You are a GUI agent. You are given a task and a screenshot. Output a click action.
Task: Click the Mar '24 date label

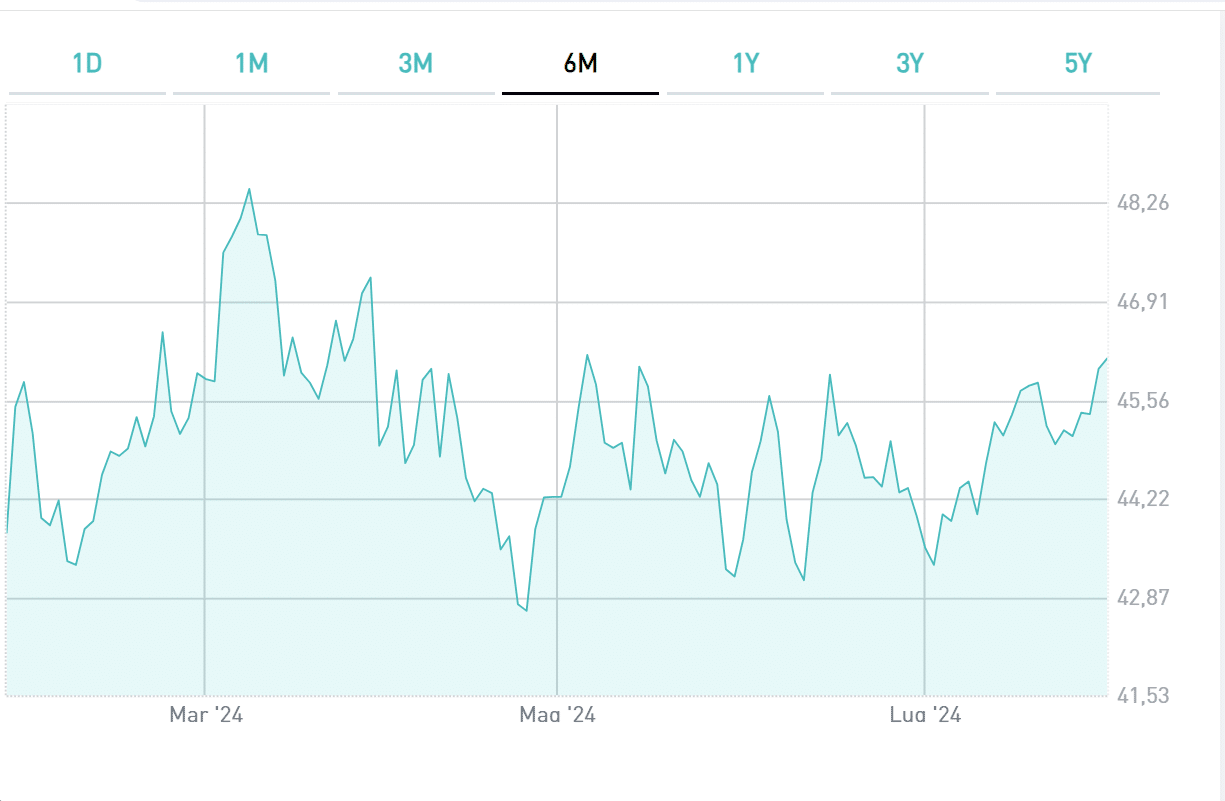click(x=206, y=715)
